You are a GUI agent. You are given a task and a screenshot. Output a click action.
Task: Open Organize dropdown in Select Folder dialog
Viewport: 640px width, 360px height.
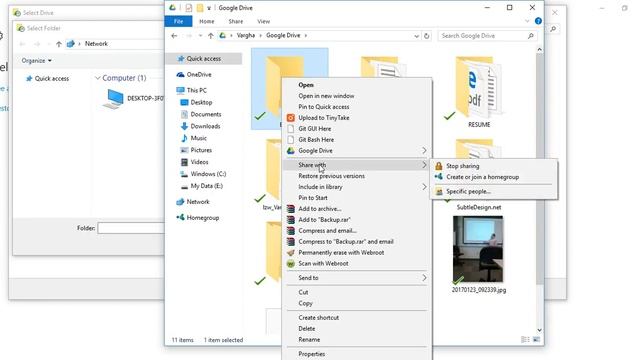pyautogui.click(x=37, y=60)
